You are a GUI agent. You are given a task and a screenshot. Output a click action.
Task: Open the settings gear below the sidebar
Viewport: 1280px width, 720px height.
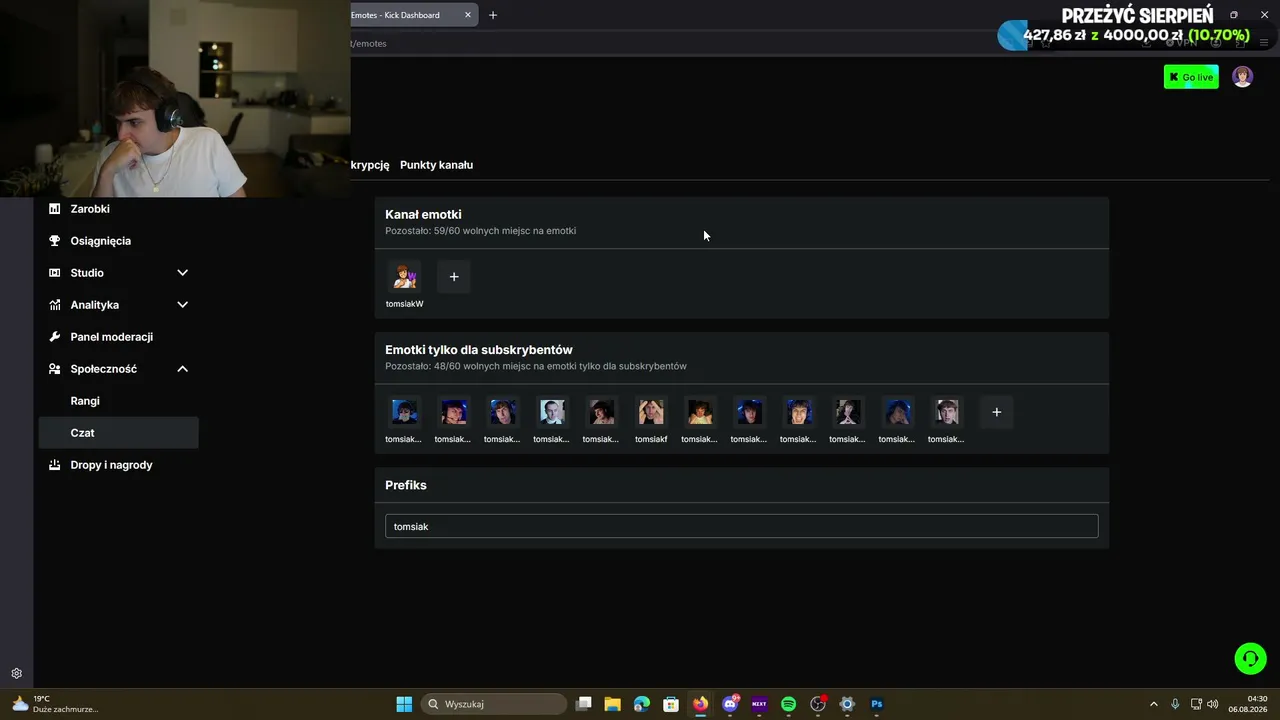(16, 674)
